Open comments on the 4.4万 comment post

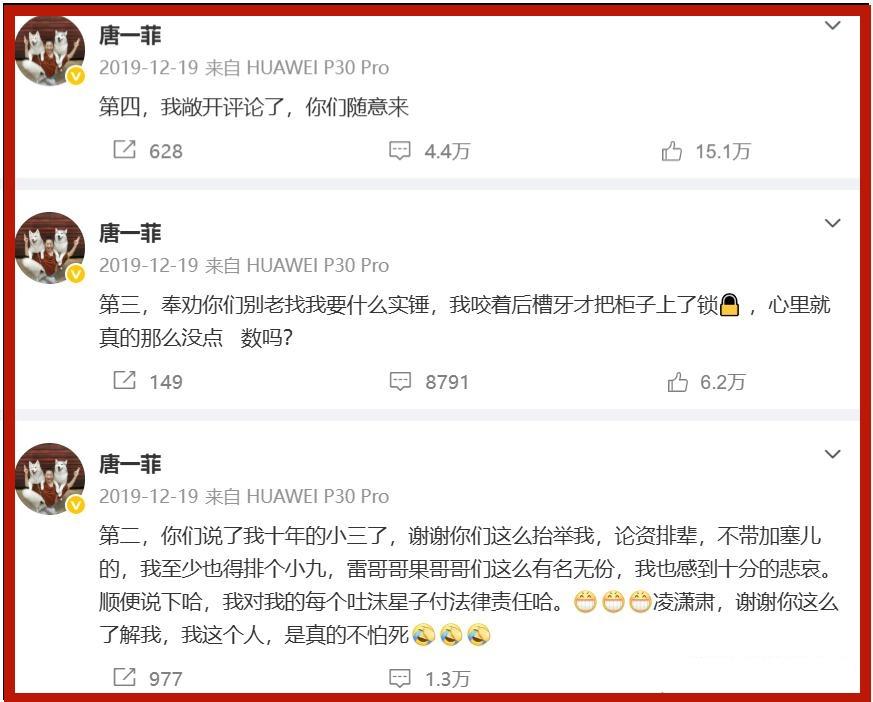[x=429, y=150]
